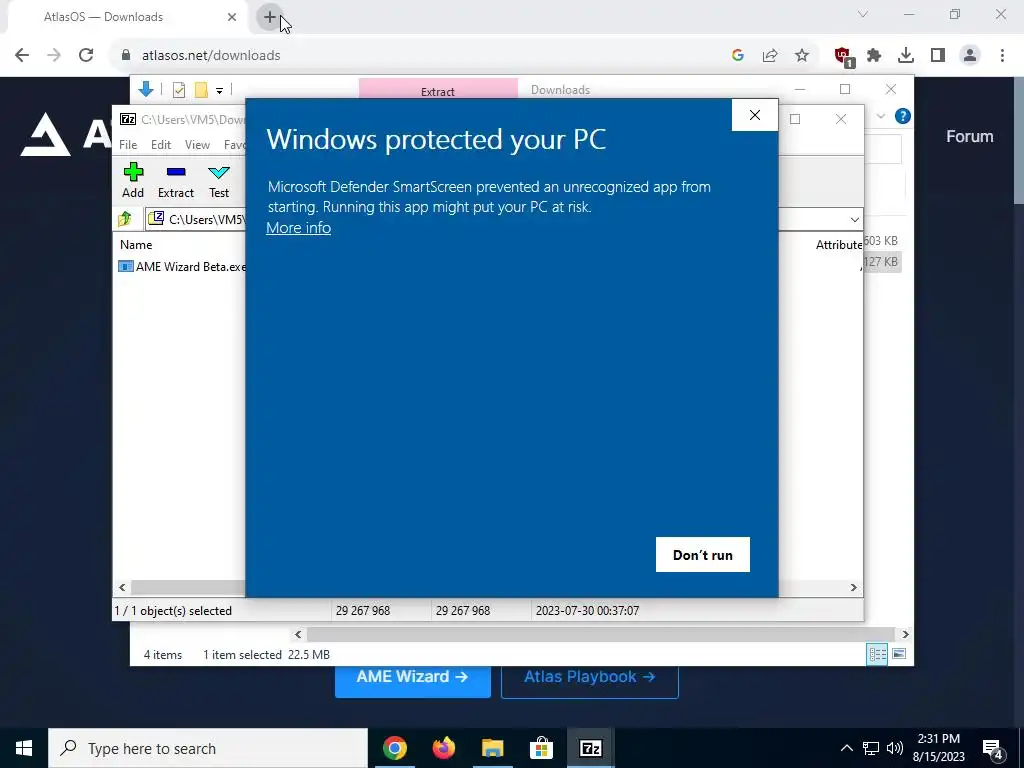Open a new Chrome tab
Viewport: 1024px width, 768px height.
pos(270,17)
